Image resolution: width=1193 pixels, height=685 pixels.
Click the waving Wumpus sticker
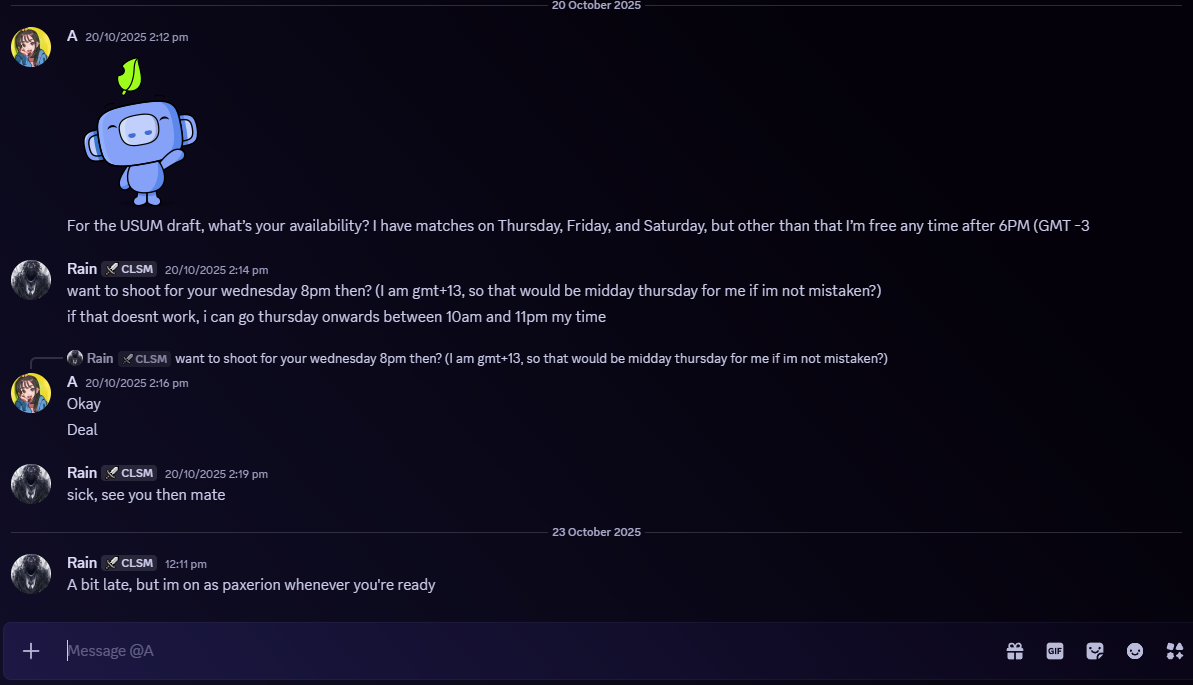click(140, 130)
